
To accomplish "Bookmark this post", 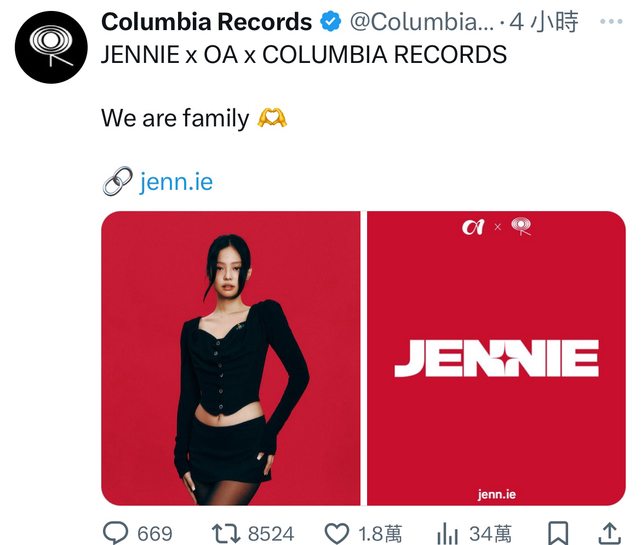I will pos(558,533).
